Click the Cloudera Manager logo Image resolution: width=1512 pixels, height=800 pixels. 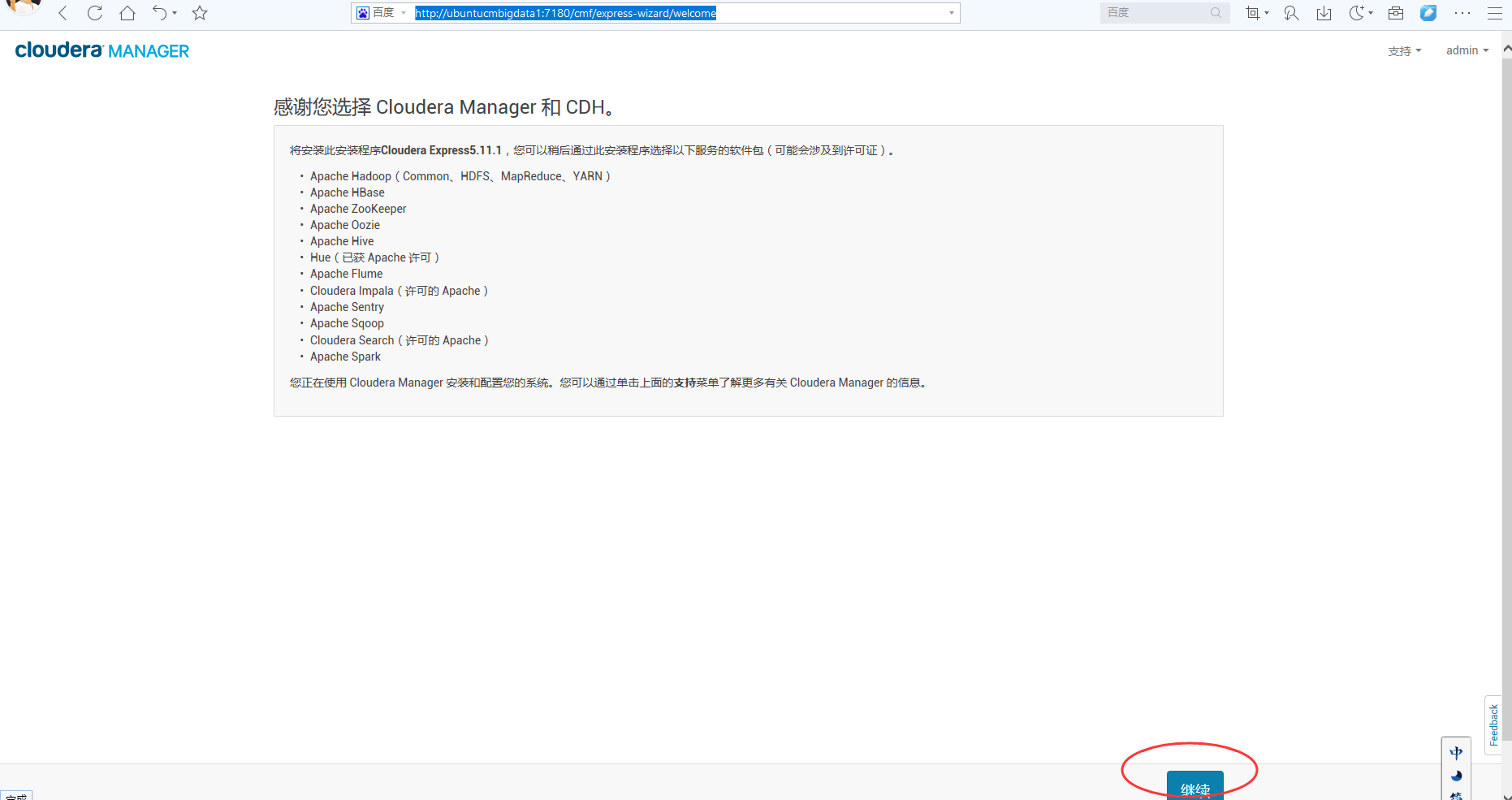coord(102,50)
